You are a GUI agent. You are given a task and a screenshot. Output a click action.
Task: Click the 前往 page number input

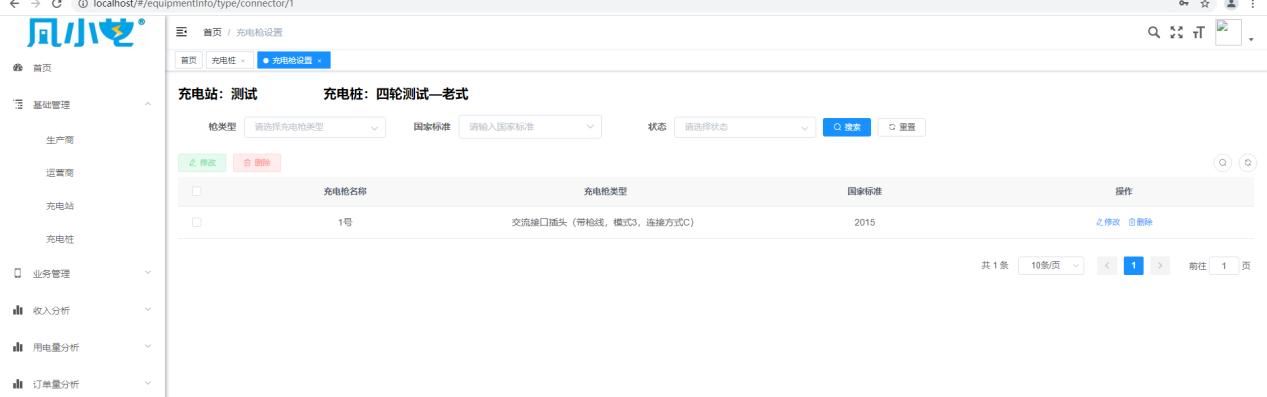point(1223,265)
